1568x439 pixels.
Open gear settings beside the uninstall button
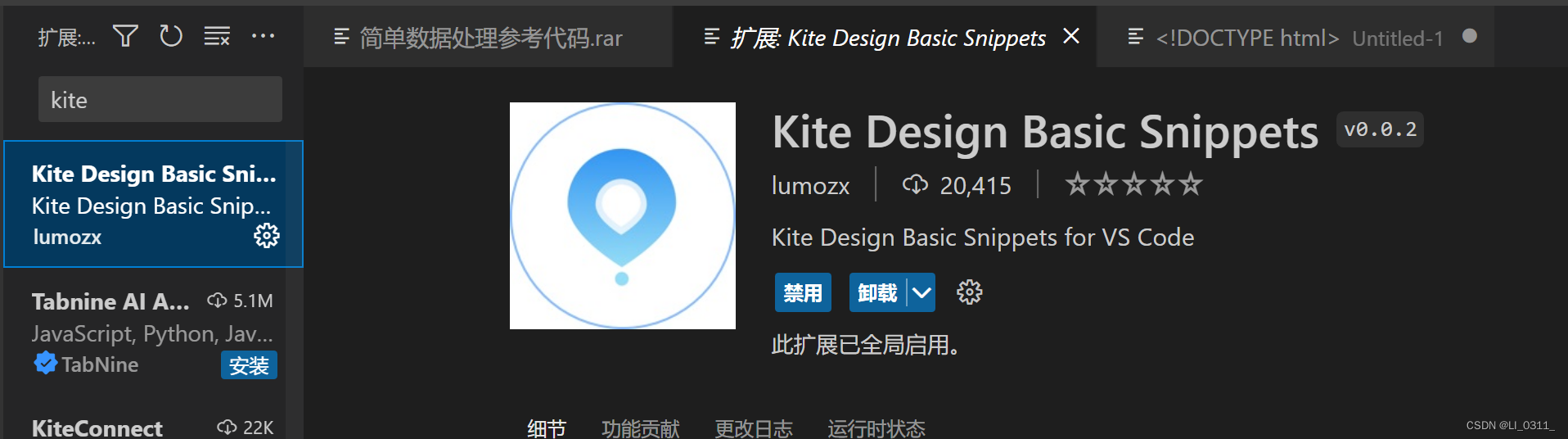coord(969,292)
